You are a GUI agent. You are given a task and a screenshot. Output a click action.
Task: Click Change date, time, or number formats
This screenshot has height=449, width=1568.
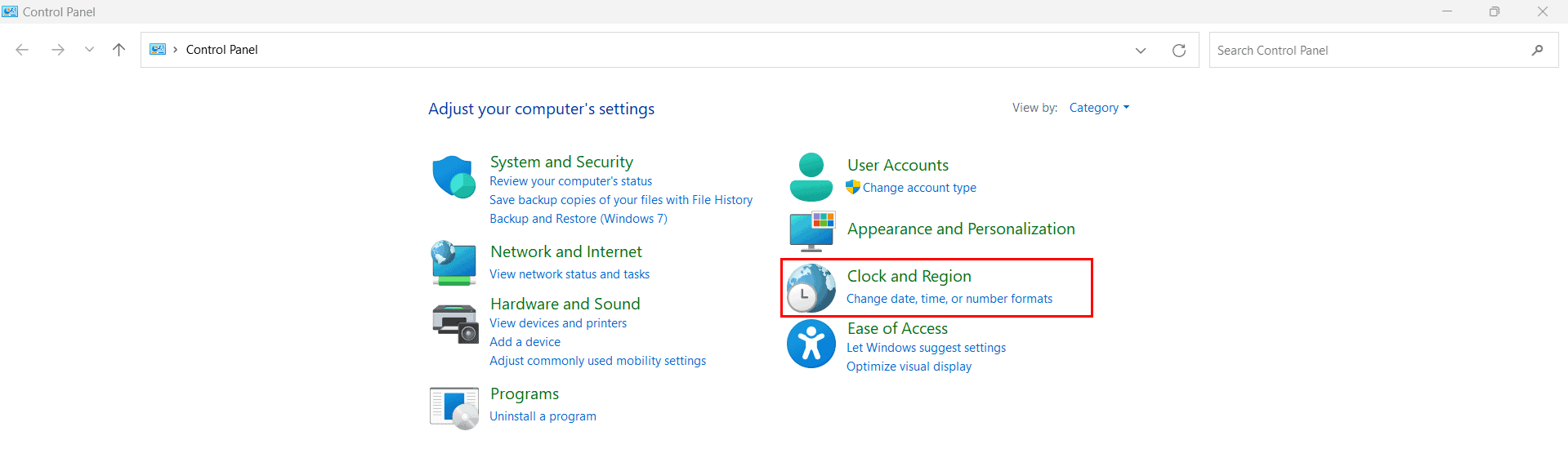(x=949, y=299)
